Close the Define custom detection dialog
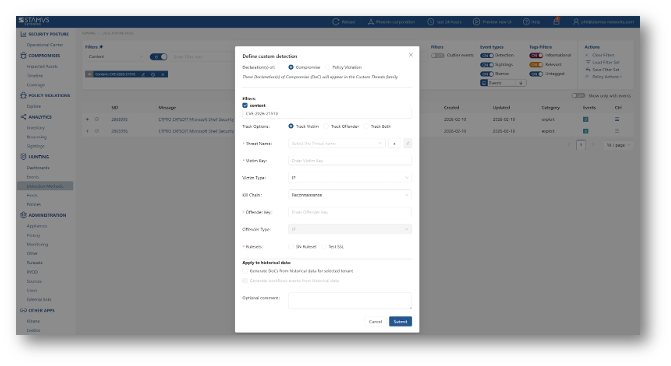671x366 pixels. pyautogui.click(x=410, y=55)
